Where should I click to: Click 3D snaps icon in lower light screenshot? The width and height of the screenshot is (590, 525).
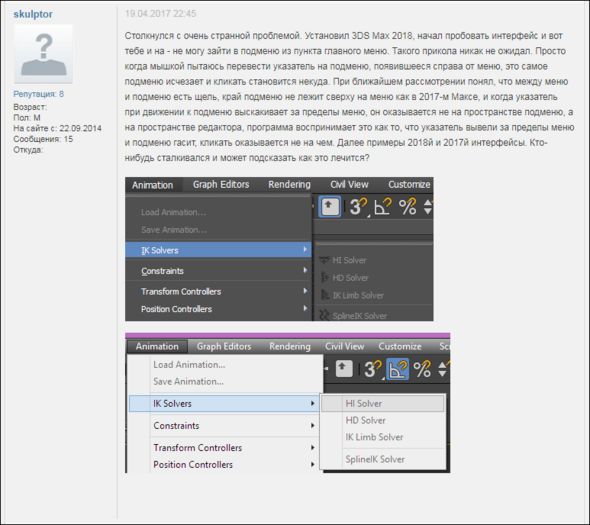point(373,369)
